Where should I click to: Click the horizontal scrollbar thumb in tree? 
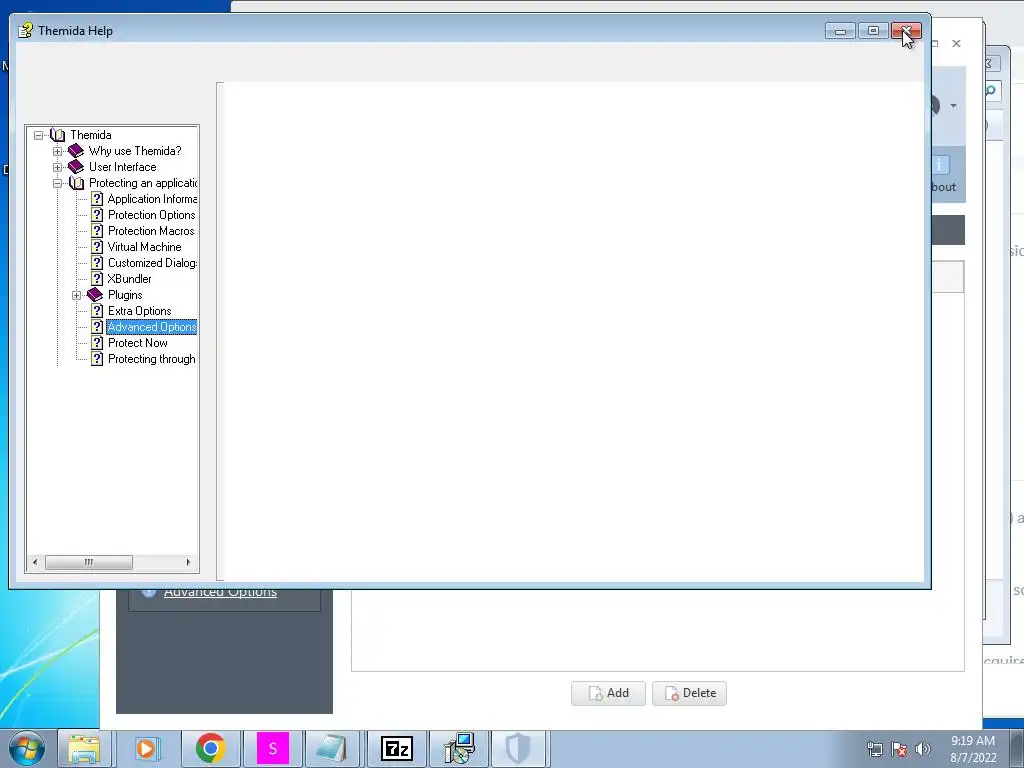[89, 562]
